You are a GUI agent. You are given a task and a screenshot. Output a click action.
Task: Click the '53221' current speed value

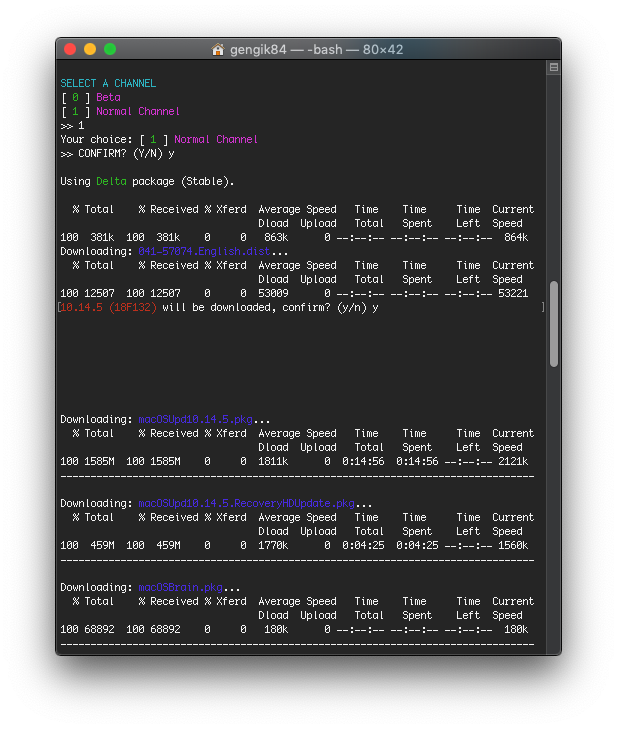[x=513, y=293]
